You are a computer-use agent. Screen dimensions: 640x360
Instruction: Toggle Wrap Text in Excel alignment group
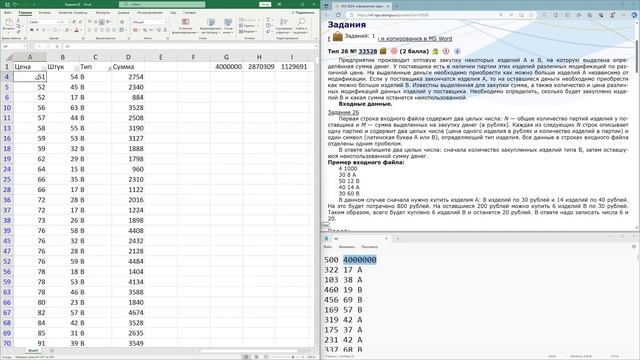coord(122,22)
